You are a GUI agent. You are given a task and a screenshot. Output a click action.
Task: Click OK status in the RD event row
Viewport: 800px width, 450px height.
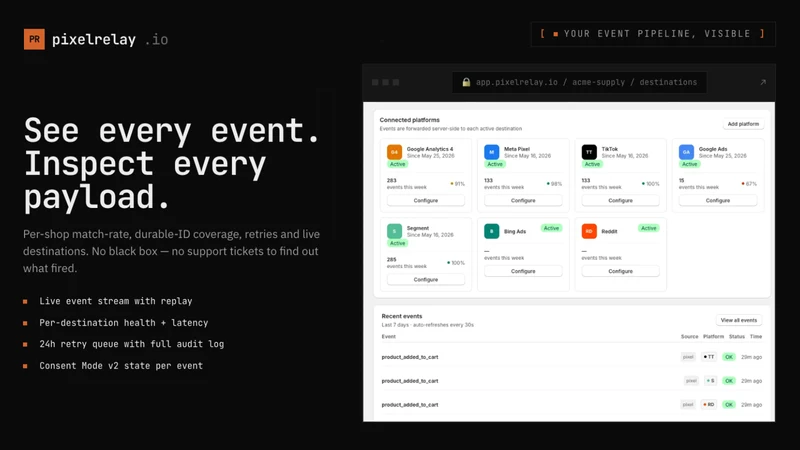(729, 405)
